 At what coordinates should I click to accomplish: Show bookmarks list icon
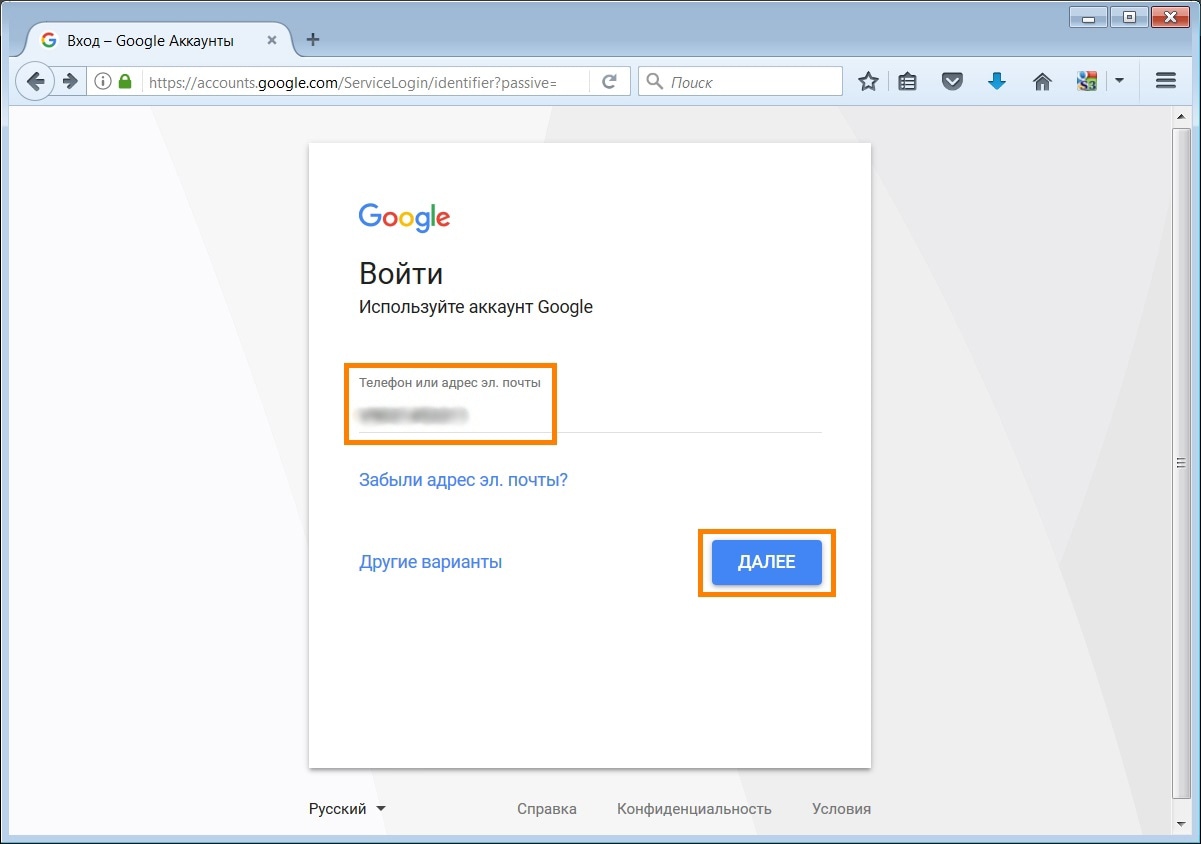click(x=907, y=82)
